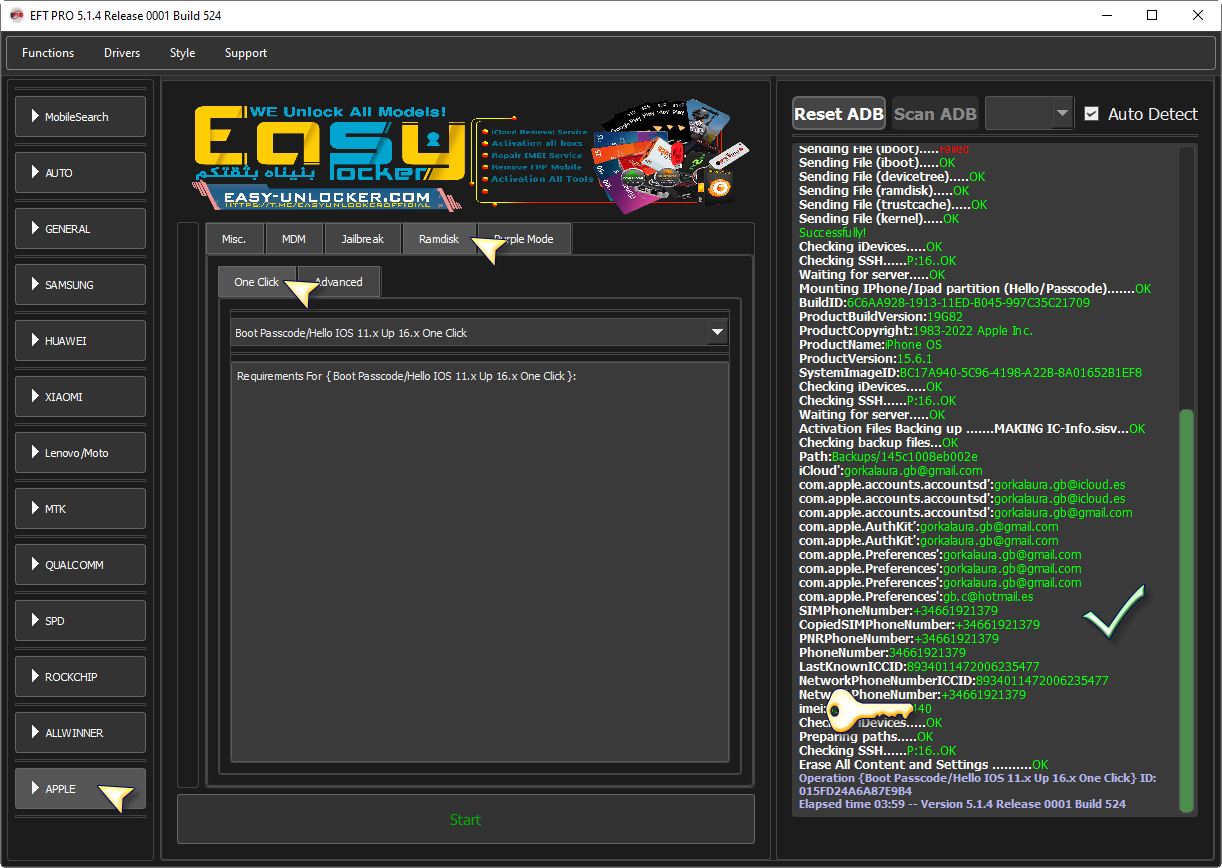The image size is (1222, 868).
Task: Click the ProductCopyright 1983-2022 Apple line
Action: point(916,331)
